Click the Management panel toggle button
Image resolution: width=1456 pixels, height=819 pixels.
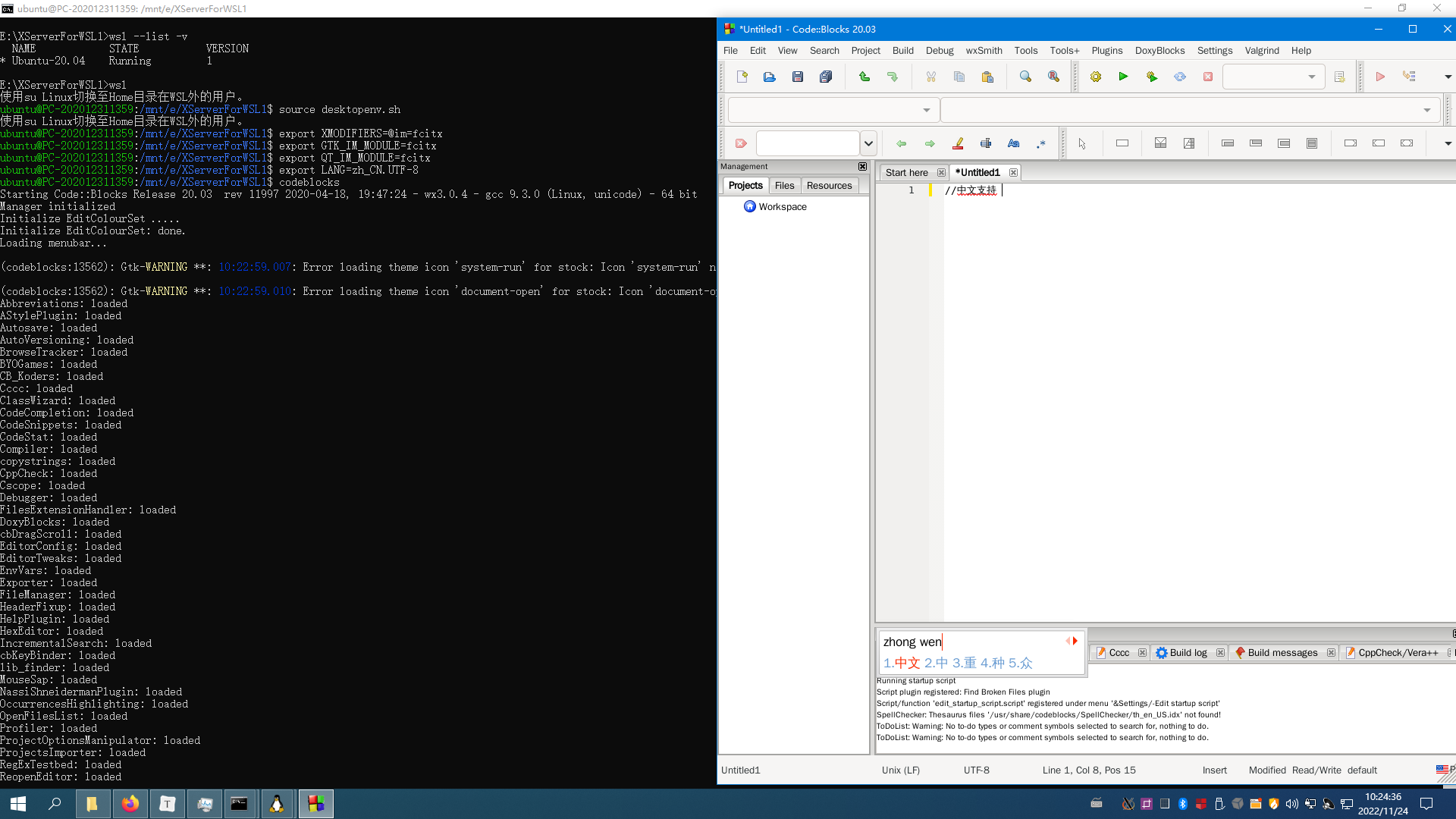tap(862, 166)
